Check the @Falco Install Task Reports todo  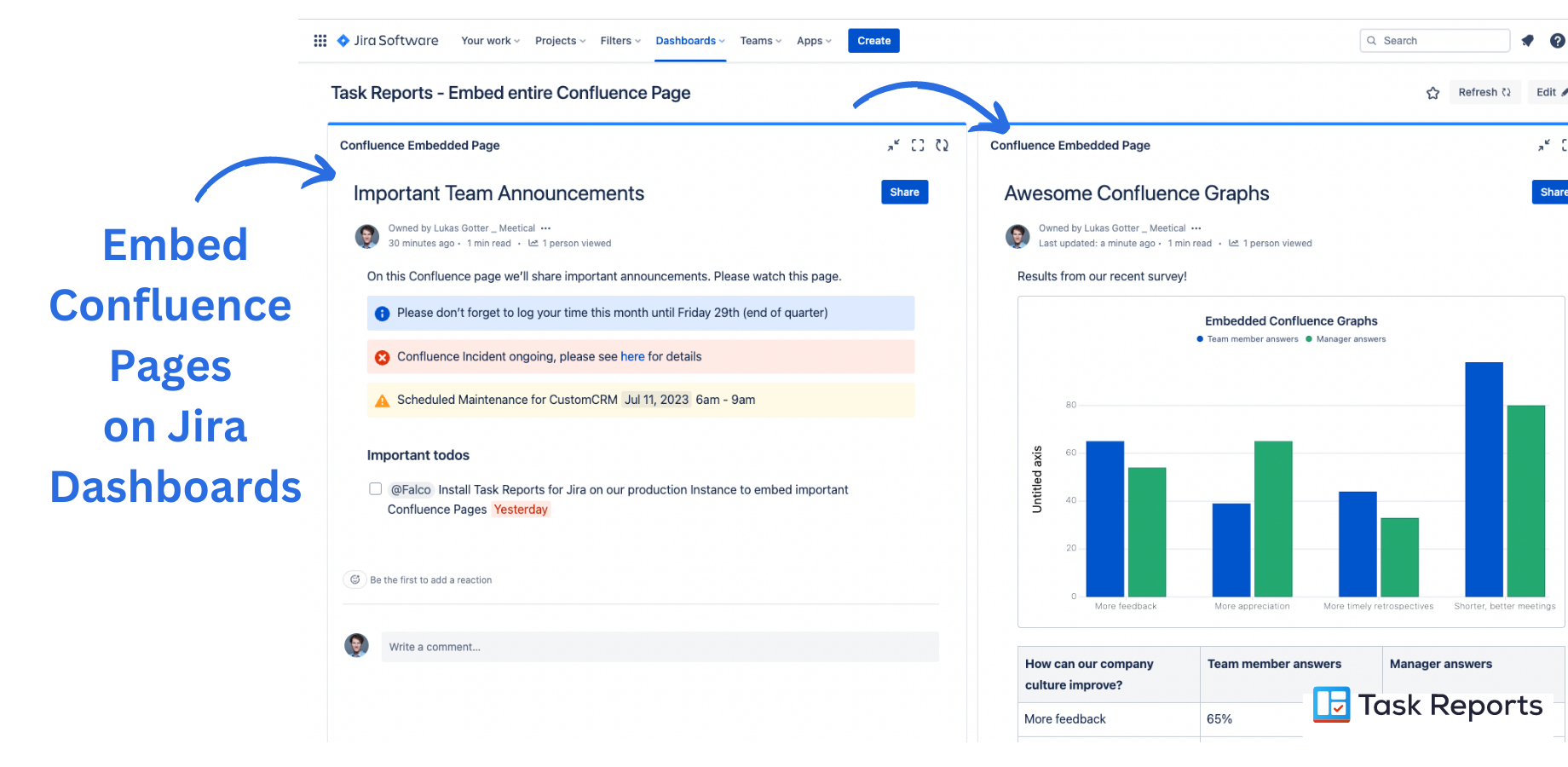click(x=375, y=488)
